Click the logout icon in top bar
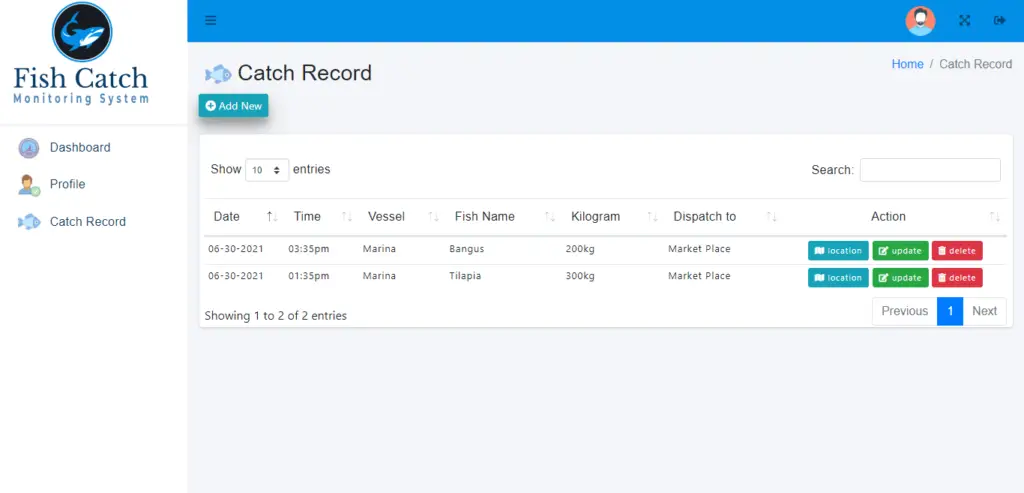 (999, 21)
